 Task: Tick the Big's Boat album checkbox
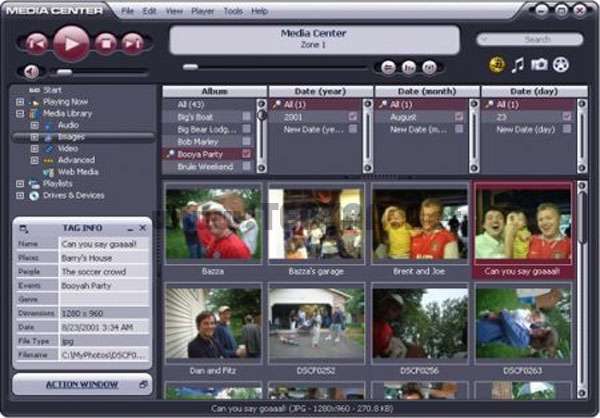point(246,116)
